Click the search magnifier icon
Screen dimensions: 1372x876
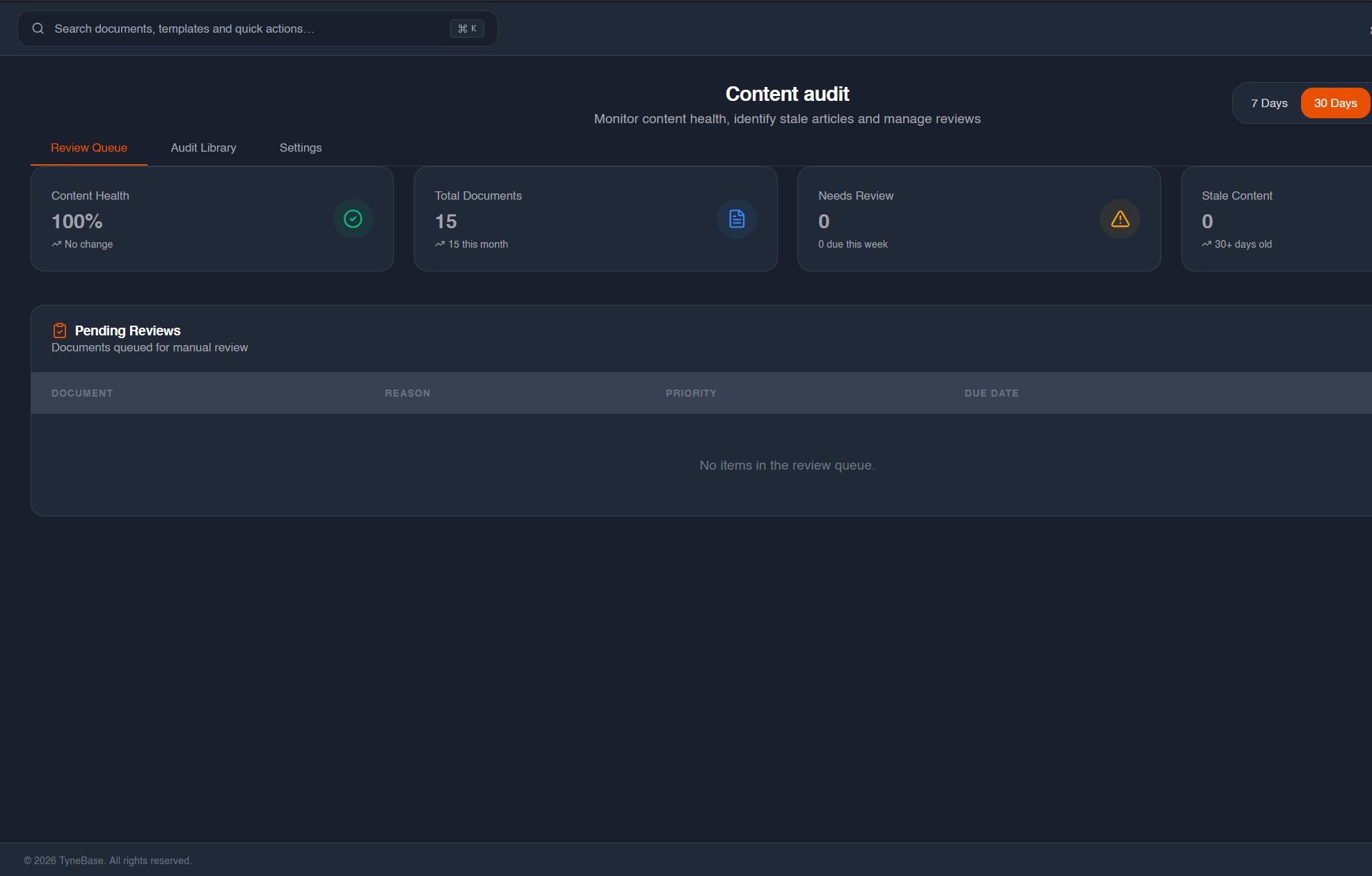(38, 29)
